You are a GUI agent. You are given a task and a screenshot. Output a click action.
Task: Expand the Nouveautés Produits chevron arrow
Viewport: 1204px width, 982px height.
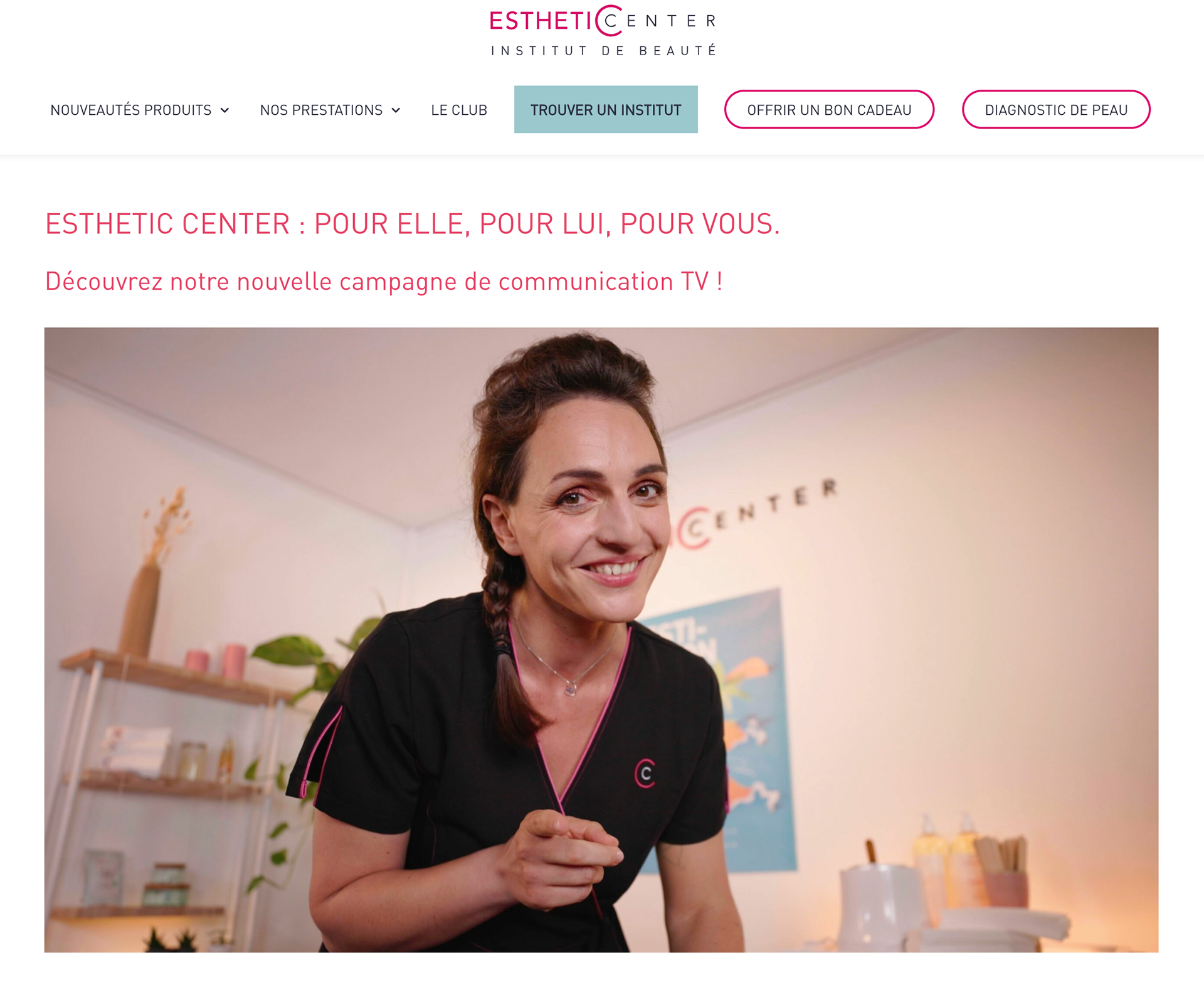click(224, 110)
